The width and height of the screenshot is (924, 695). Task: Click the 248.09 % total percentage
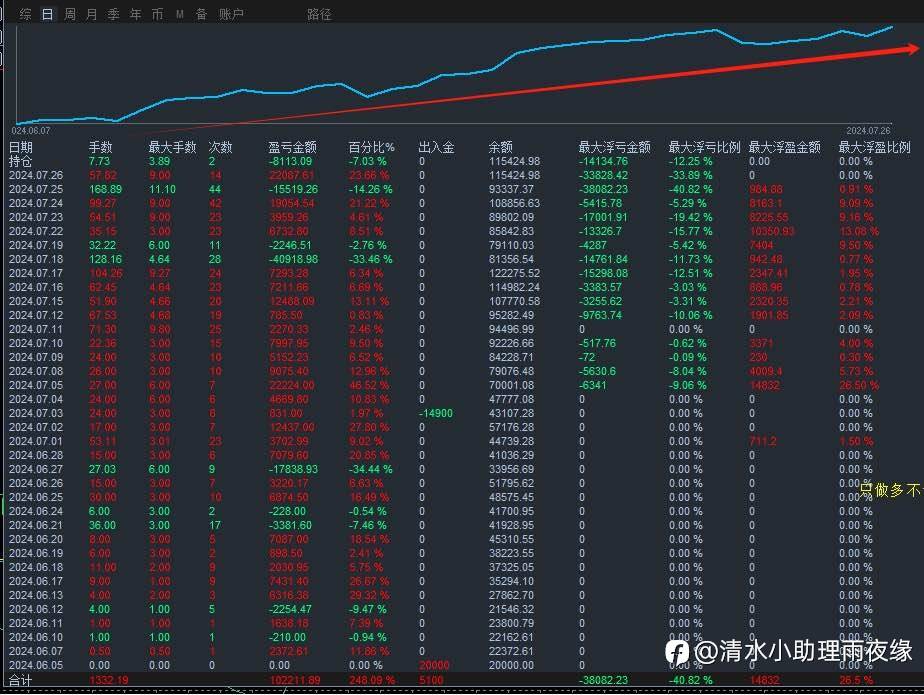[371, 680]
